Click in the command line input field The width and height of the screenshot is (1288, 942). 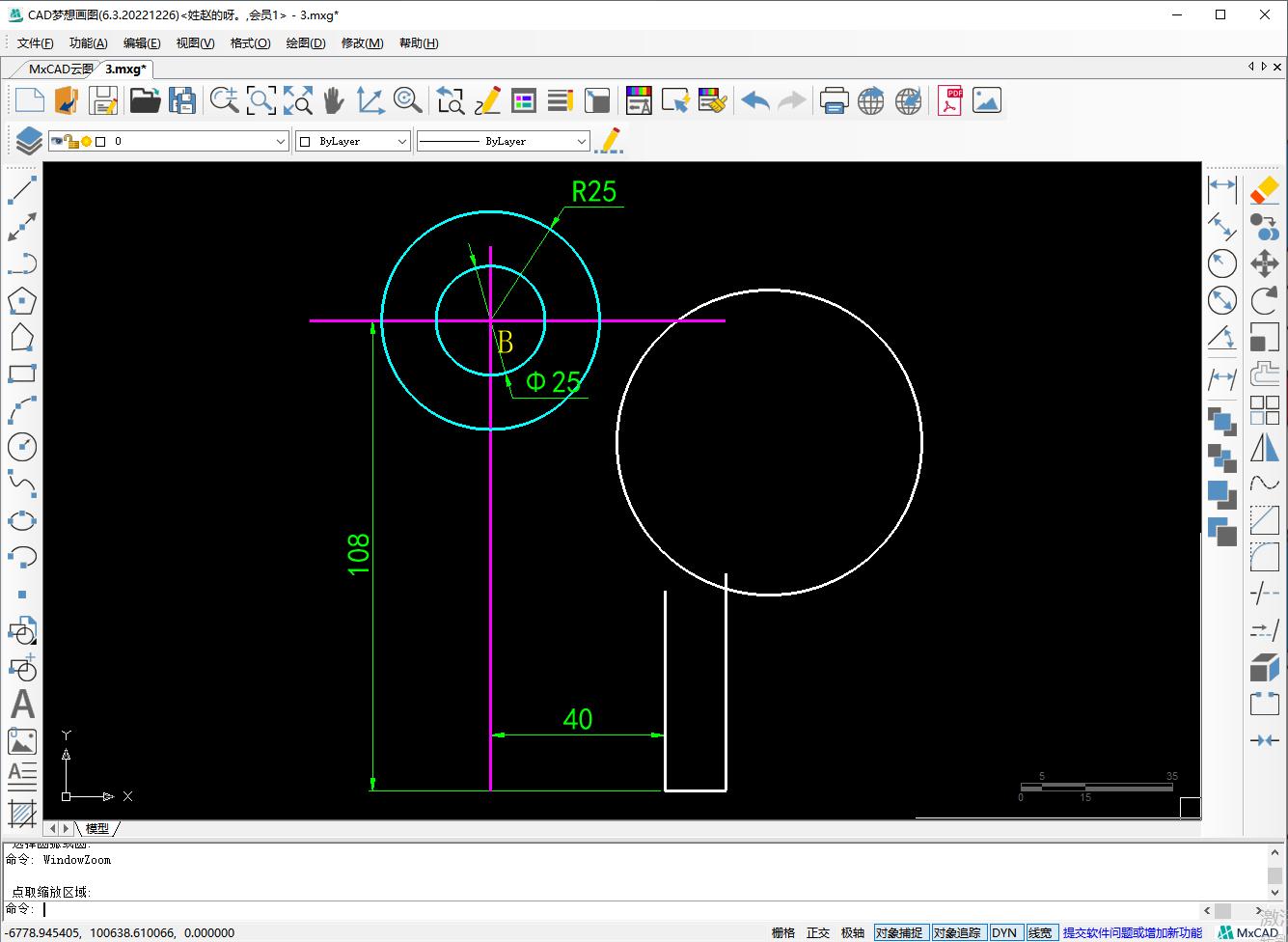point(193,909)
